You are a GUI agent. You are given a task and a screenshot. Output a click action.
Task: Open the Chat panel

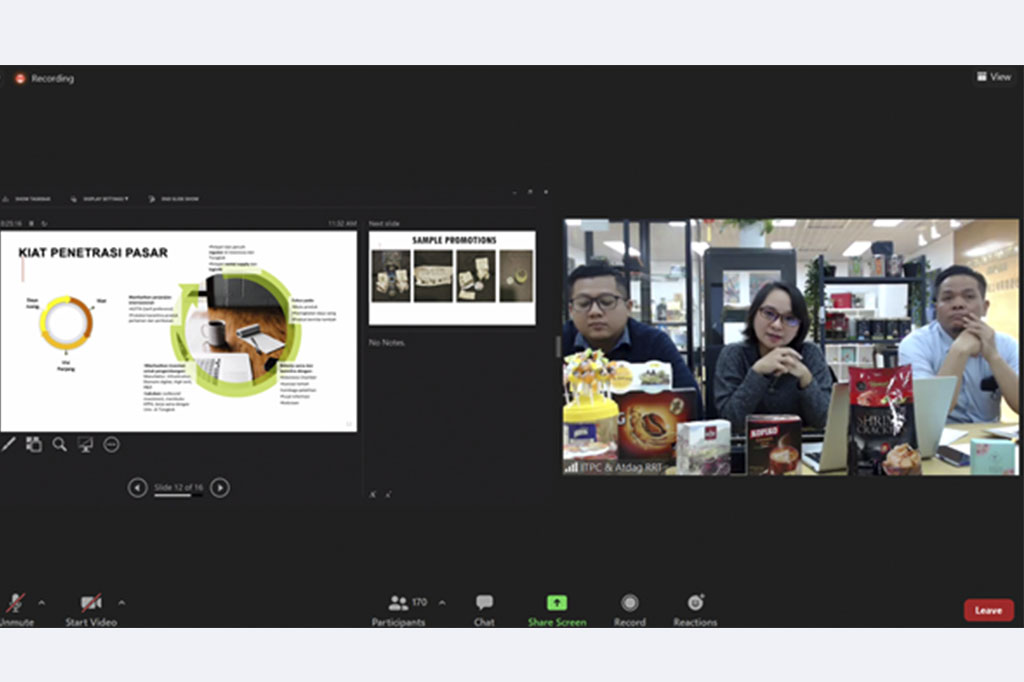(x=484, y=603)
